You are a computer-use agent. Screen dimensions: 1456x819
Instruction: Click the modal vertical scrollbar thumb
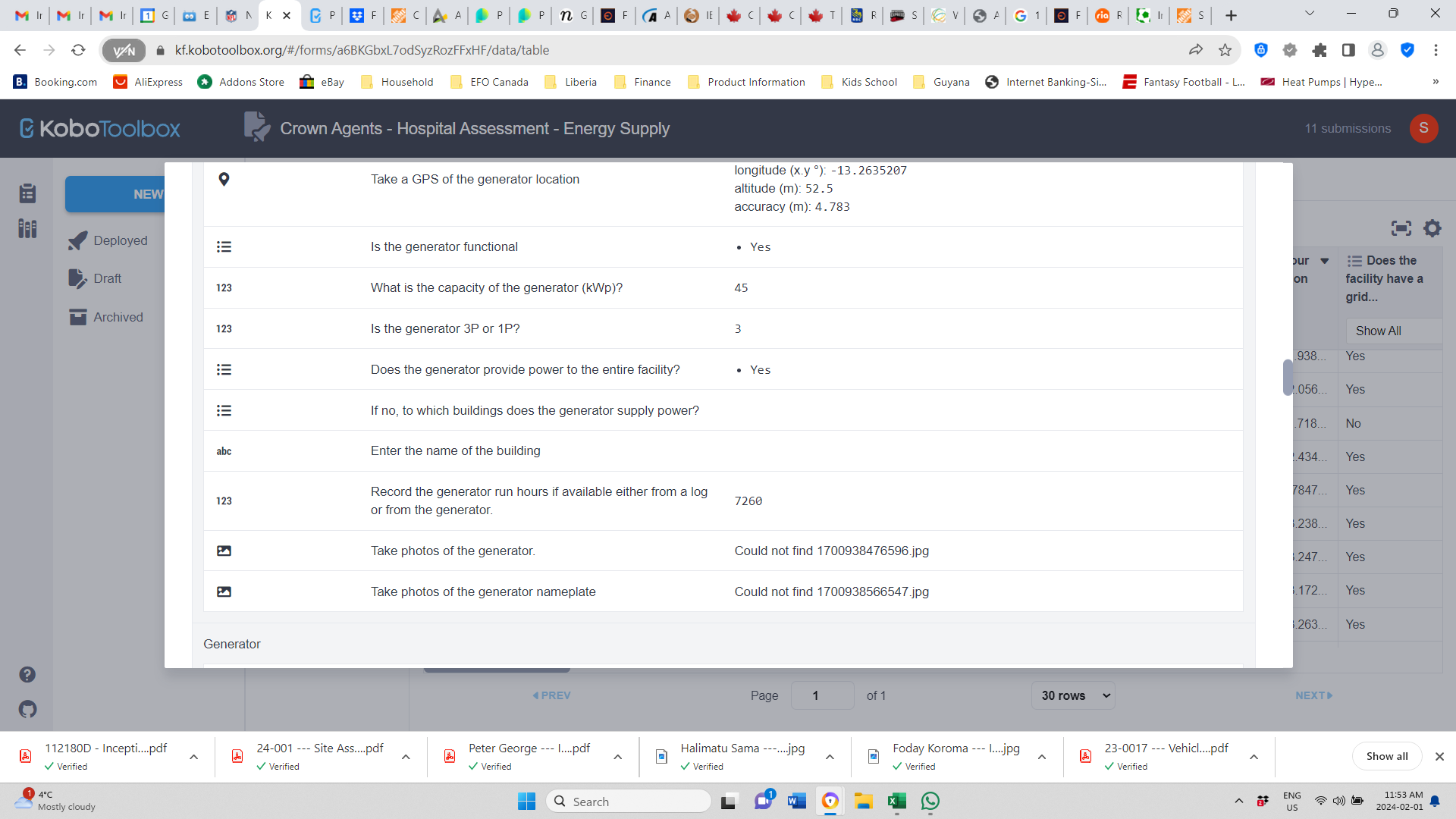1287,377
